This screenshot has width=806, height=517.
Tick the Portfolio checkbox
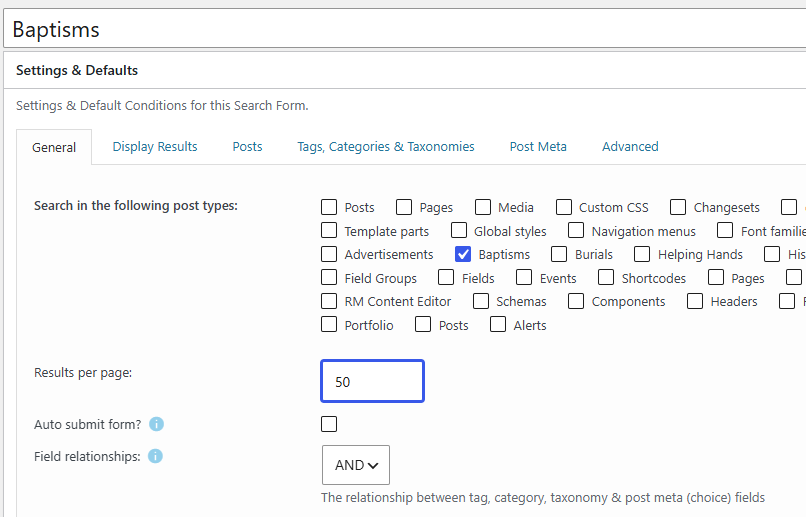(x=329, y=325)
